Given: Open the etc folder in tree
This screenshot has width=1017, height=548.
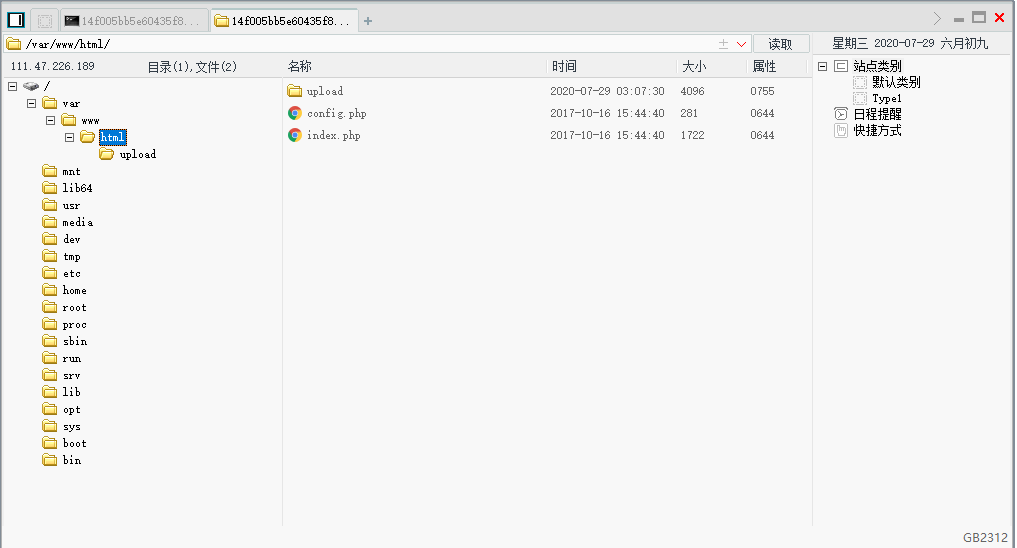Looking at the screenshot, I should tap(62, 273).
